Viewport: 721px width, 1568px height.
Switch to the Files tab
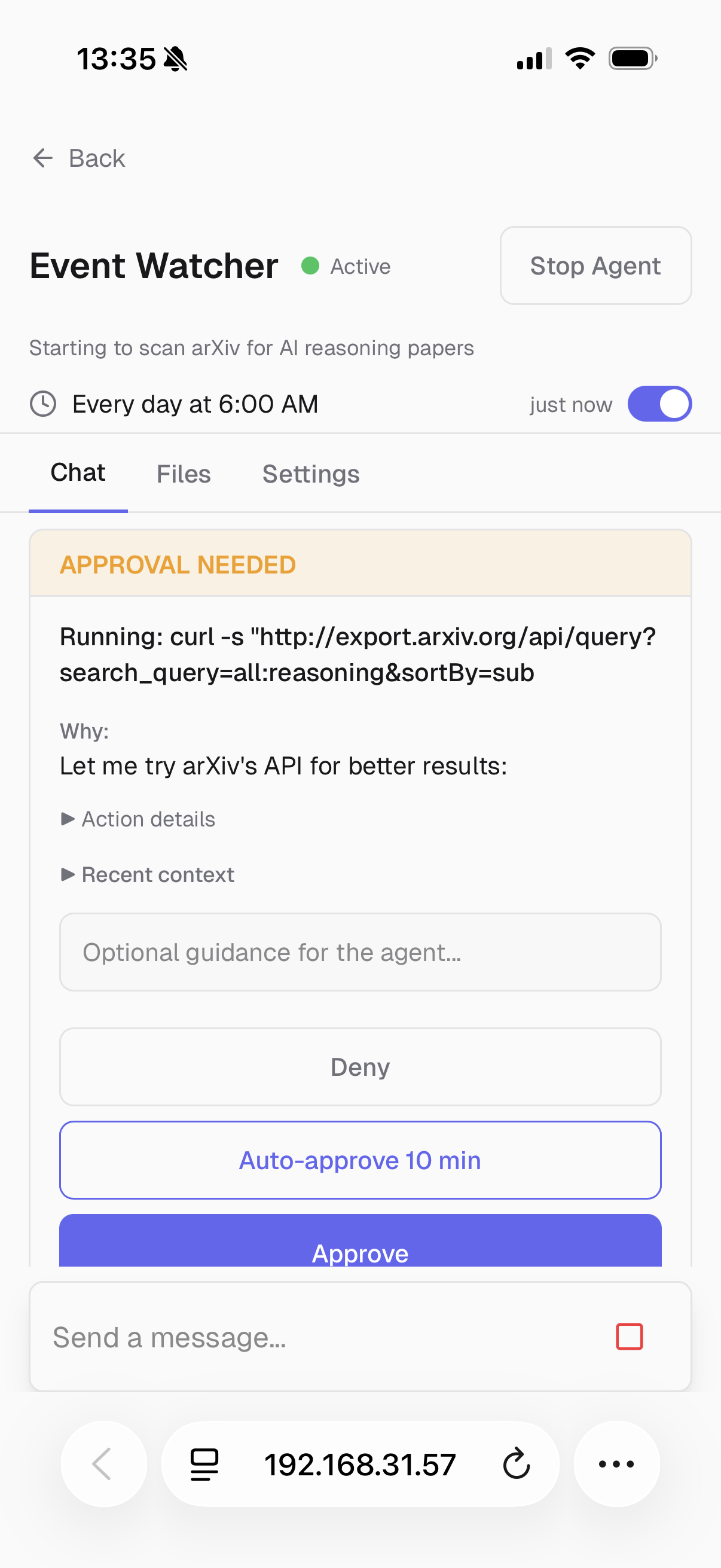tap(183, 474)
